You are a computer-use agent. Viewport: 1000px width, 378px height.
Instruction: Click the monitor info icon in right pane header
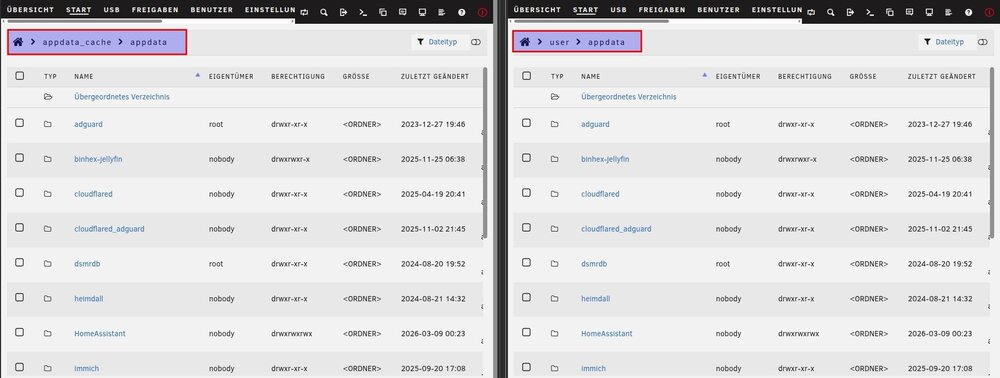(929, 12)
